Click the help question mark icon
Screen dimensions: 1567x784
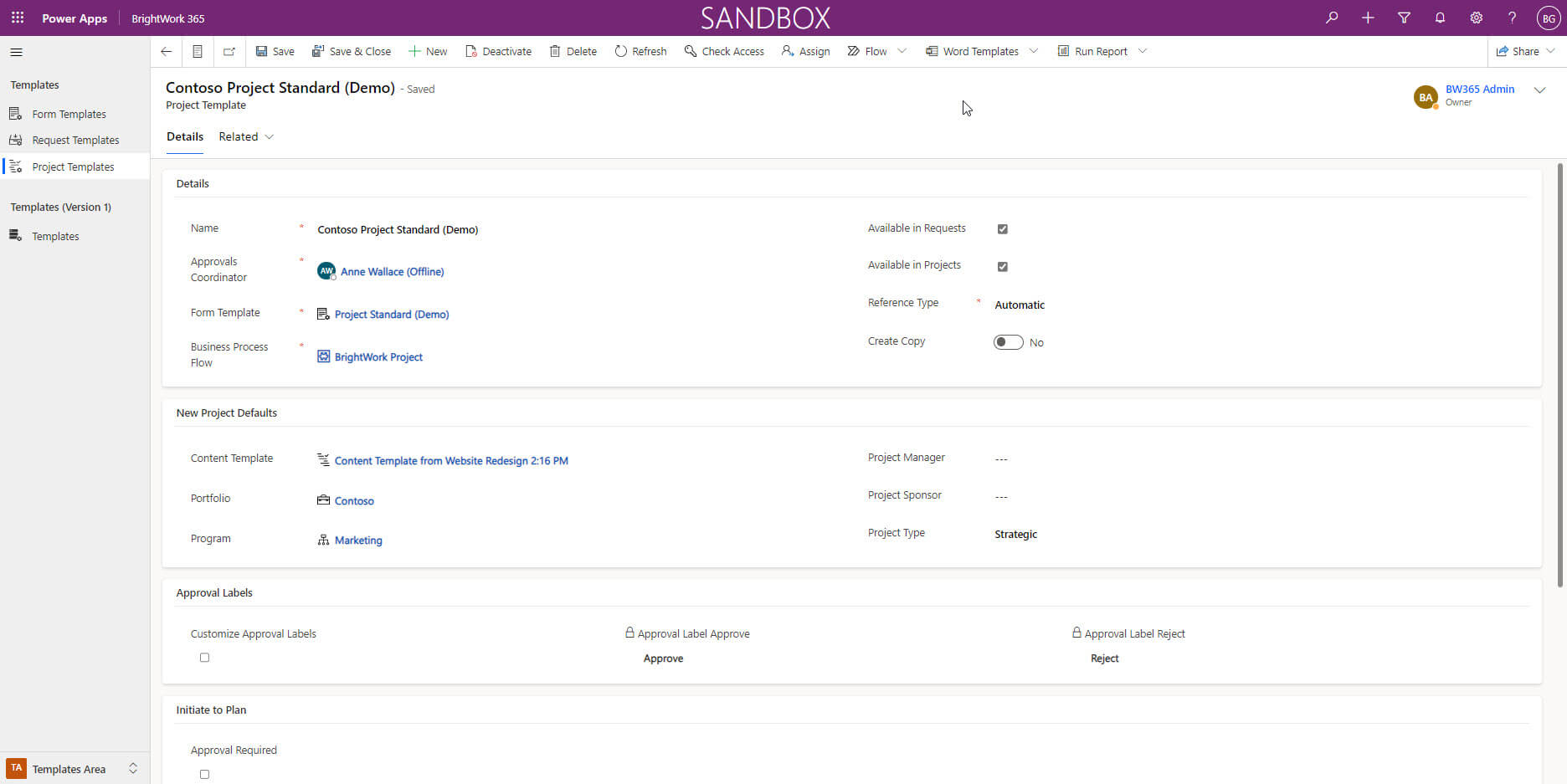1512,18
